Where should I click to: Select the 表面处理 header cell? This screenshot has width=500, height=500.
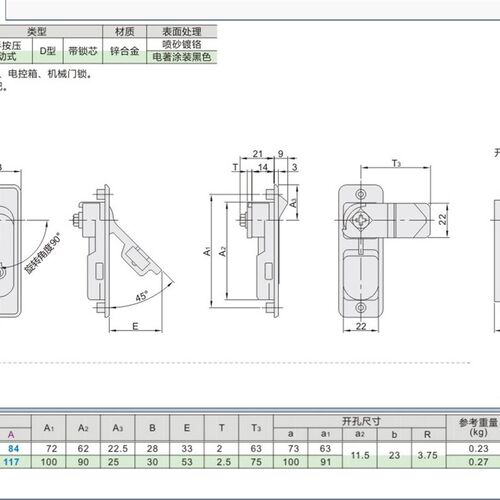[x=182, y=32]
